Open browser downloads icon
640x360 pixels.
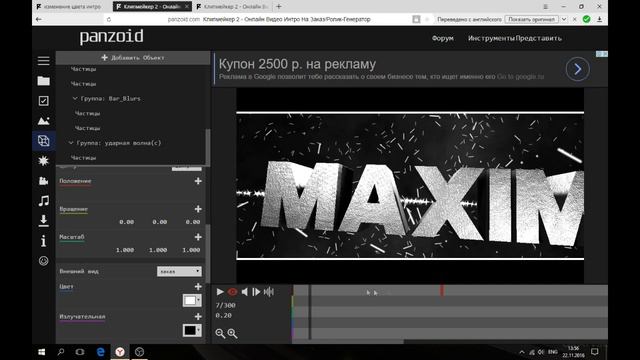[x=600, y=19]
